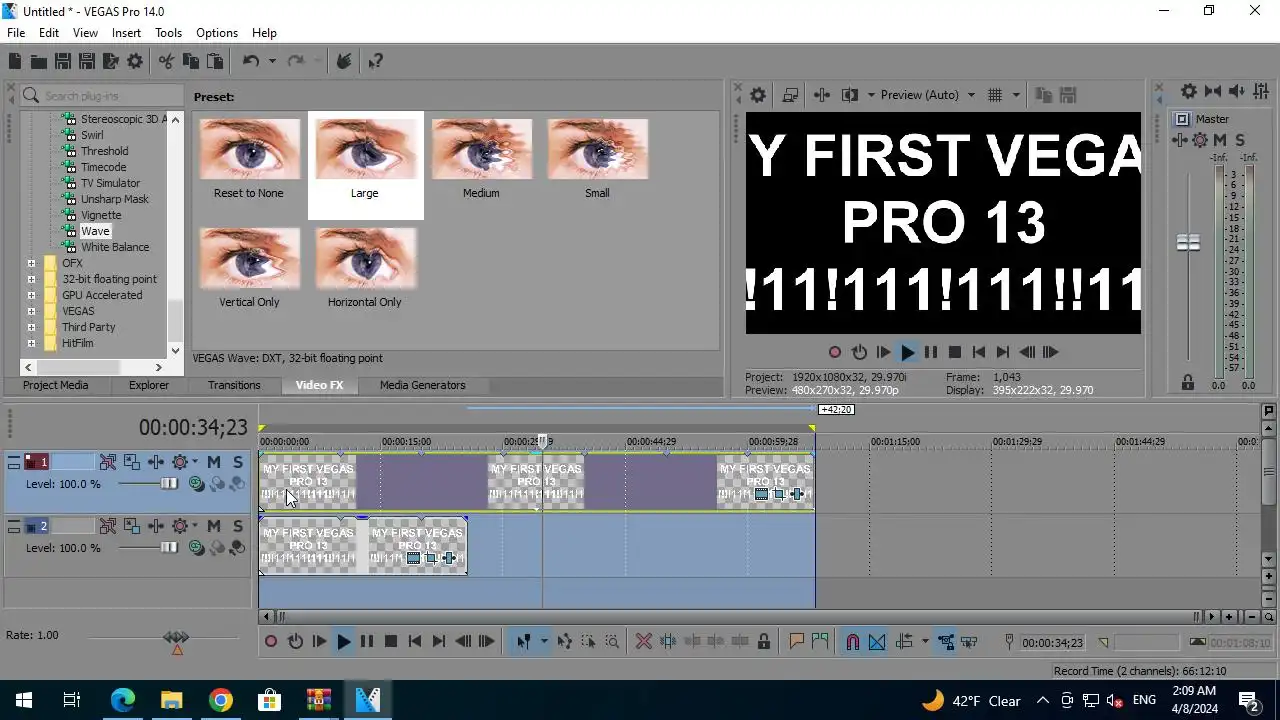Select the Zoom Edit magnifier tool
The image size is (1280, 720).
612,642
